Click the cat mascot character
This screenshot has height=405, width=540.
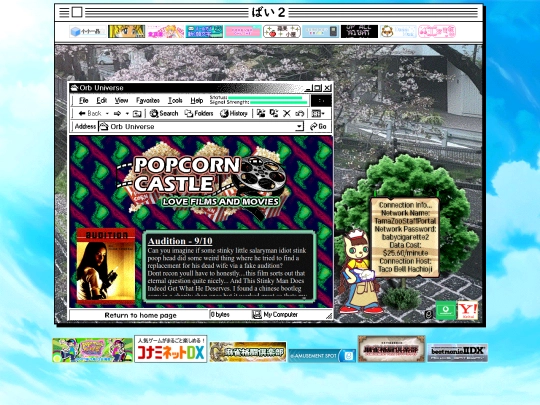(x=360, y=272)
